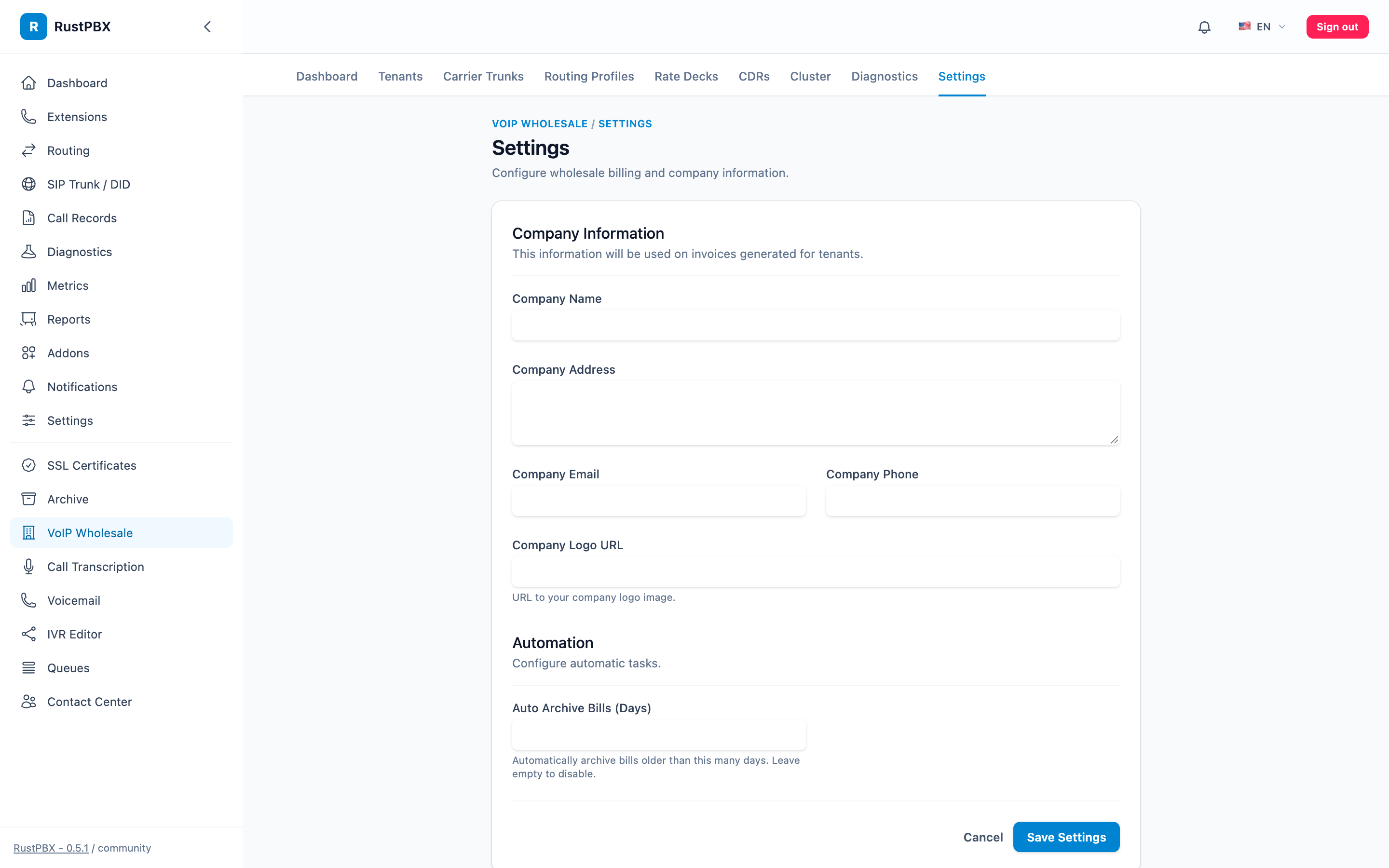This screenshot has height=868, width=1389.
Task: Select VoIP Wholesale building icon
Action: tap(29, 533)
